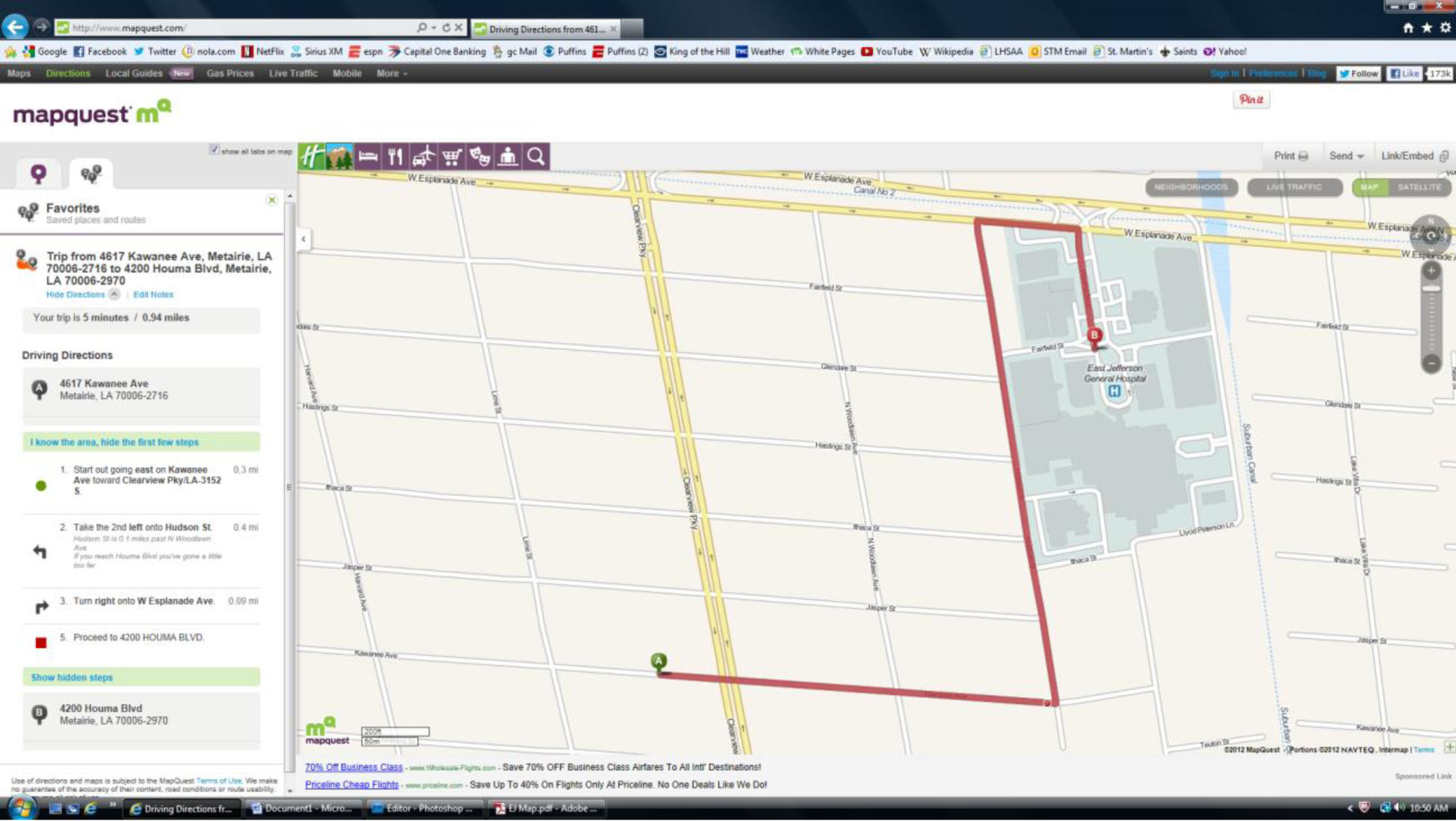Open the Directions menu item

point(68,73)
